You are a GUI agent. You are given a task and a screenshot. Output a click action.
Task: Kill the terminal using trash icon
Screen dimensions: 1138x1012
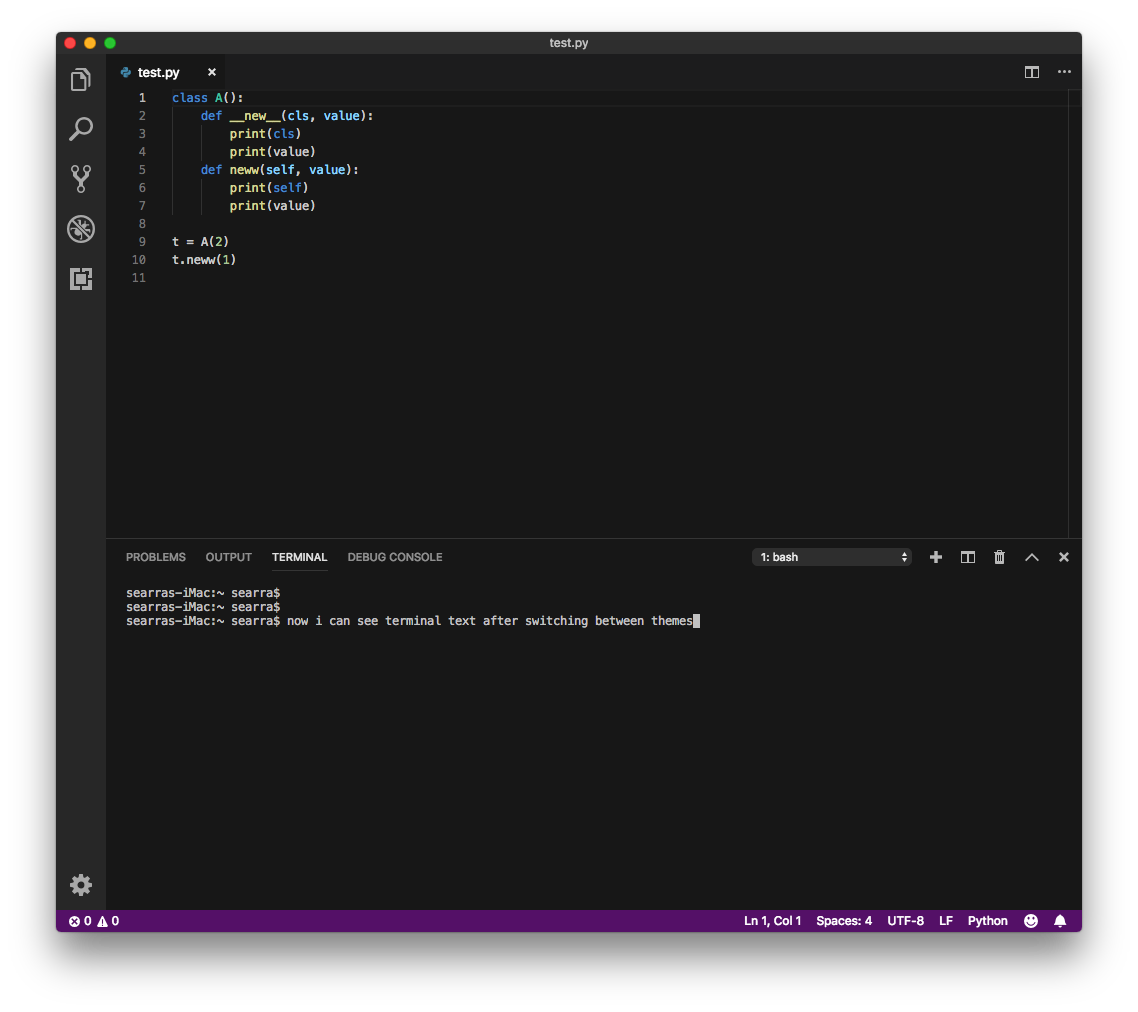[999, 557]
